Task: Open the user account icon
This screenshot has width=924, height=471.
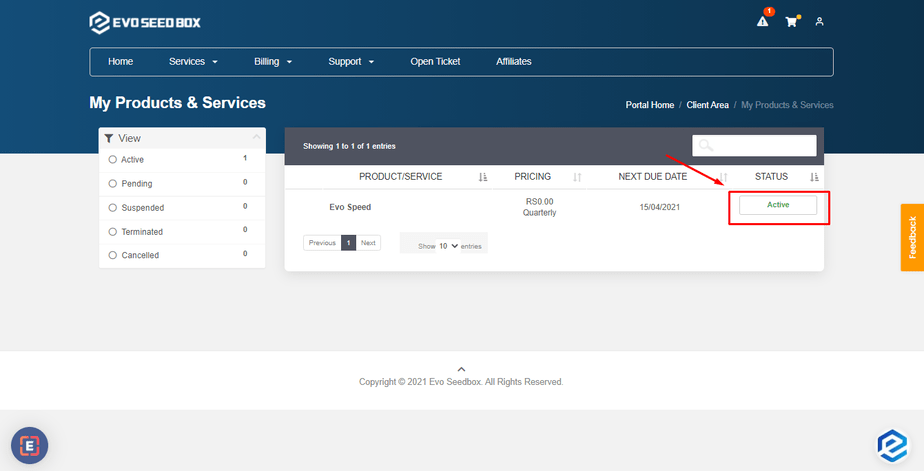Action: point(819,22)
